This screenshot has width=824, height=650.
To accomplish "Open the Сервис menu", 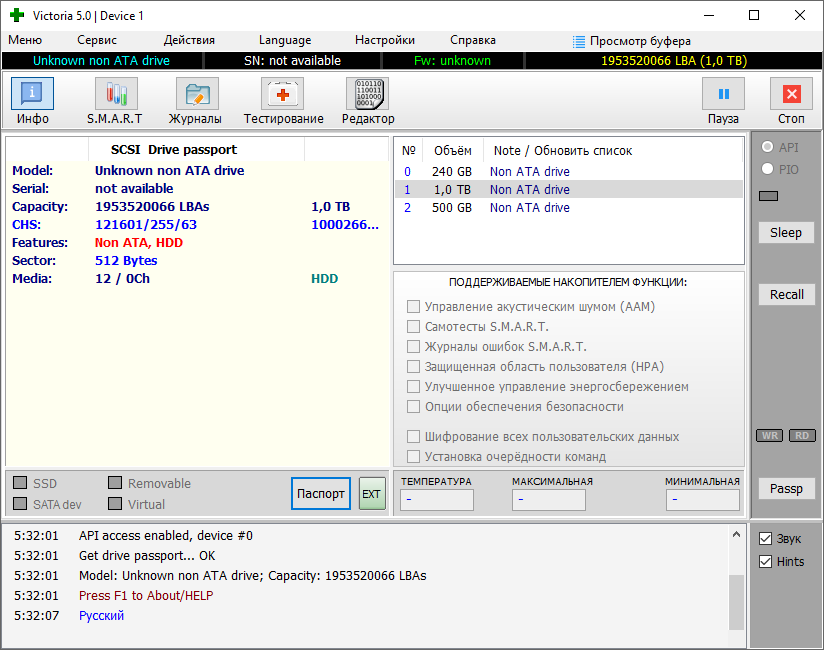I will [x=97, y=40].
